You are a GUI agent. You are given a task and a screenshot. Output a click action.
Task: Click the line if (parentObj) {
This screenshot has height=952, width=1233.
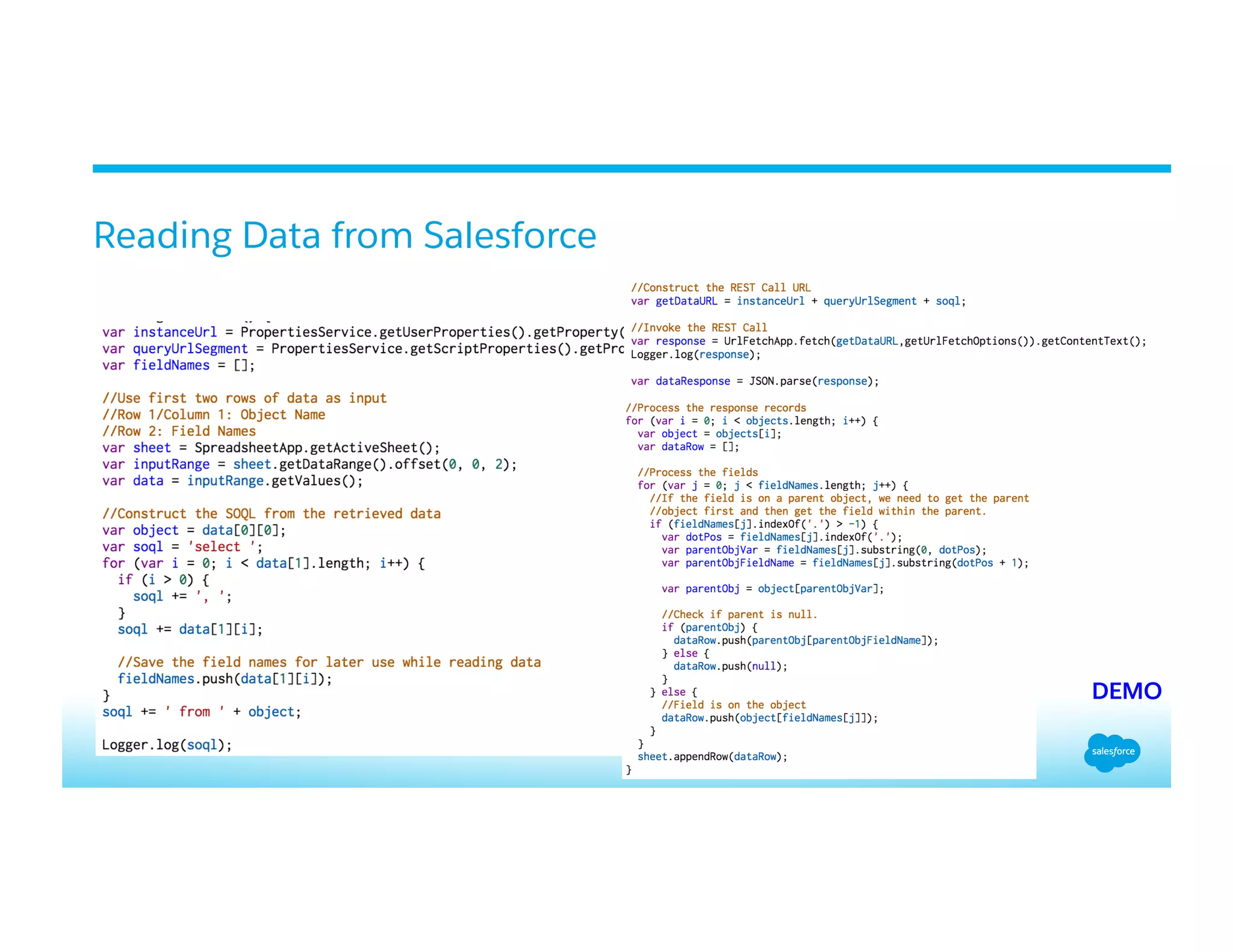point(710,627)
